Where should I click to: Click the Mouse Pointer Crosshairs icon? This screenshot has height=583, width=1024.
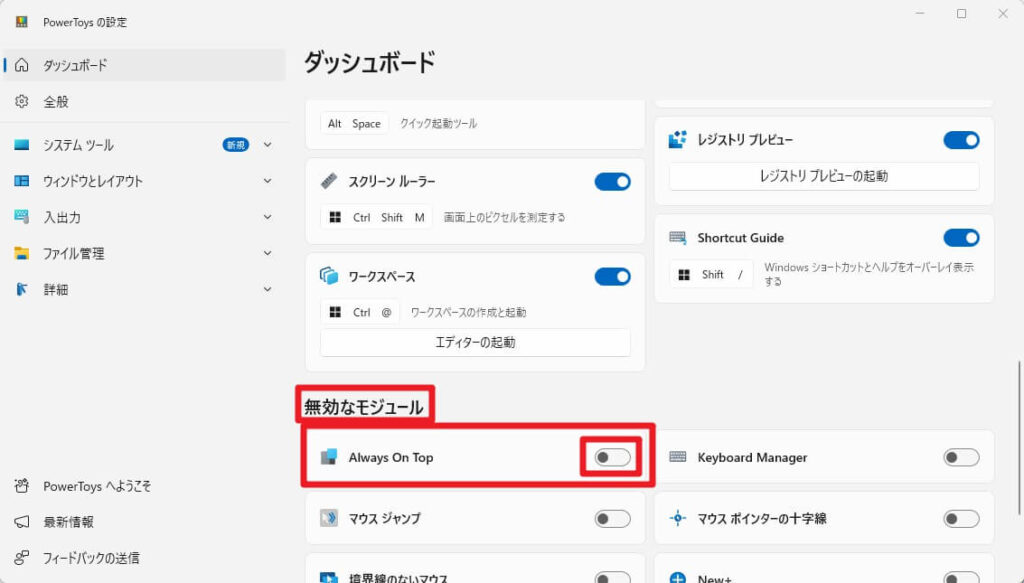point(678,518)
